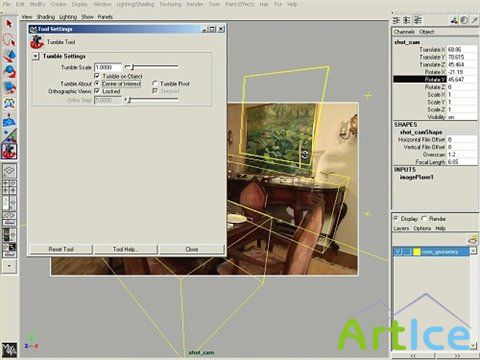Choose the Move tool cone icon
The height and width of the screenshot is (360, 480).
[x=9, y=56]
